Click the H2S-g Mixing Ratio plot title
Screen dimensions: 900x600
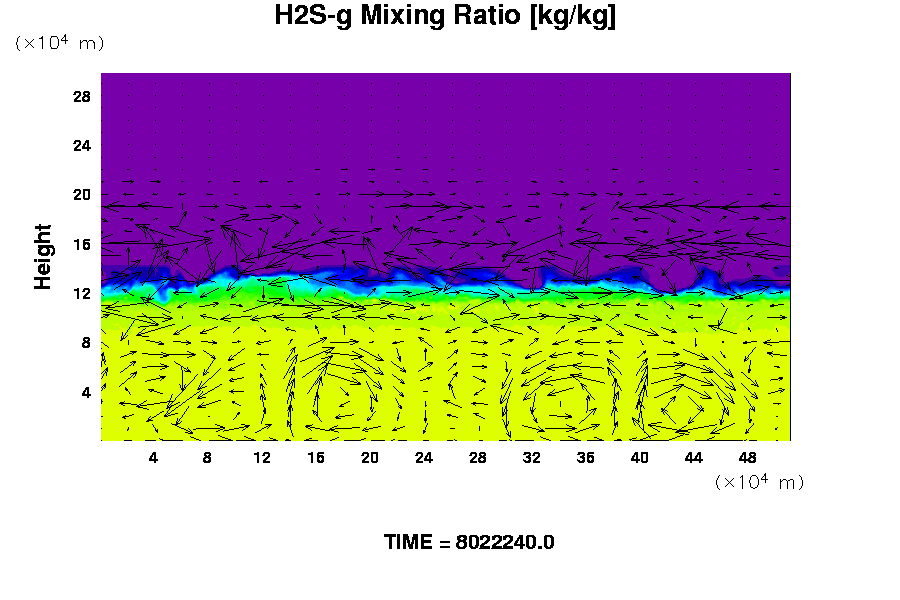tap(445, 17)
